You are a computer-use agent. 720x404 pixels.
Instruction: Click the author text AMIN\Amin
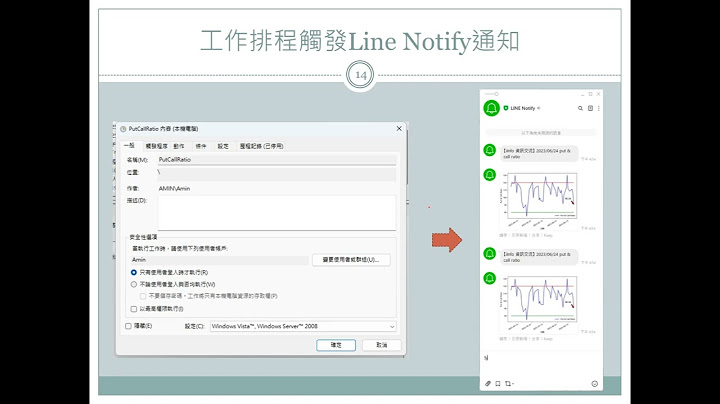[174, 189]
